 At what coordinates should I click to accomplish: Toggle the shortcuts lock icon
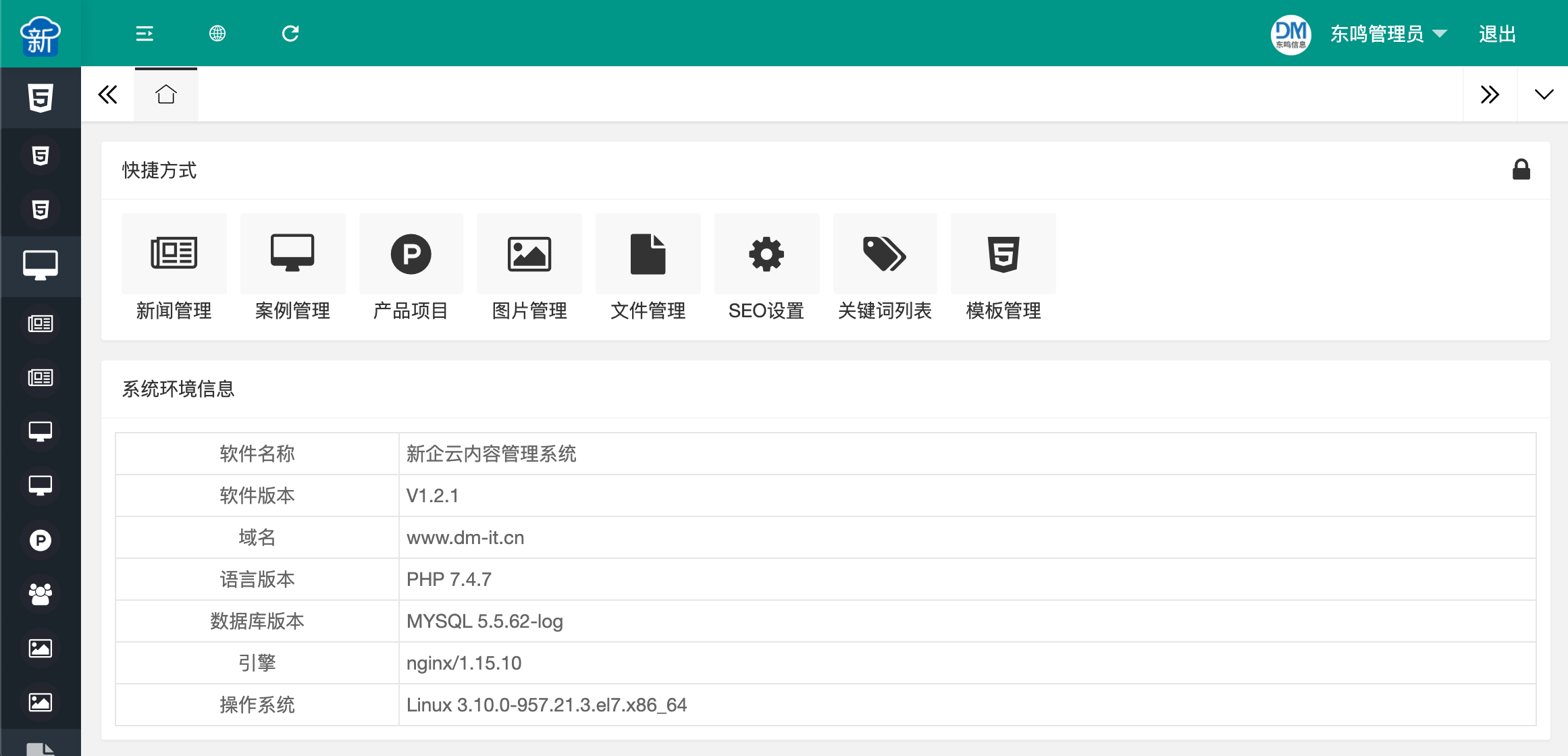(x=1521, y=169)
